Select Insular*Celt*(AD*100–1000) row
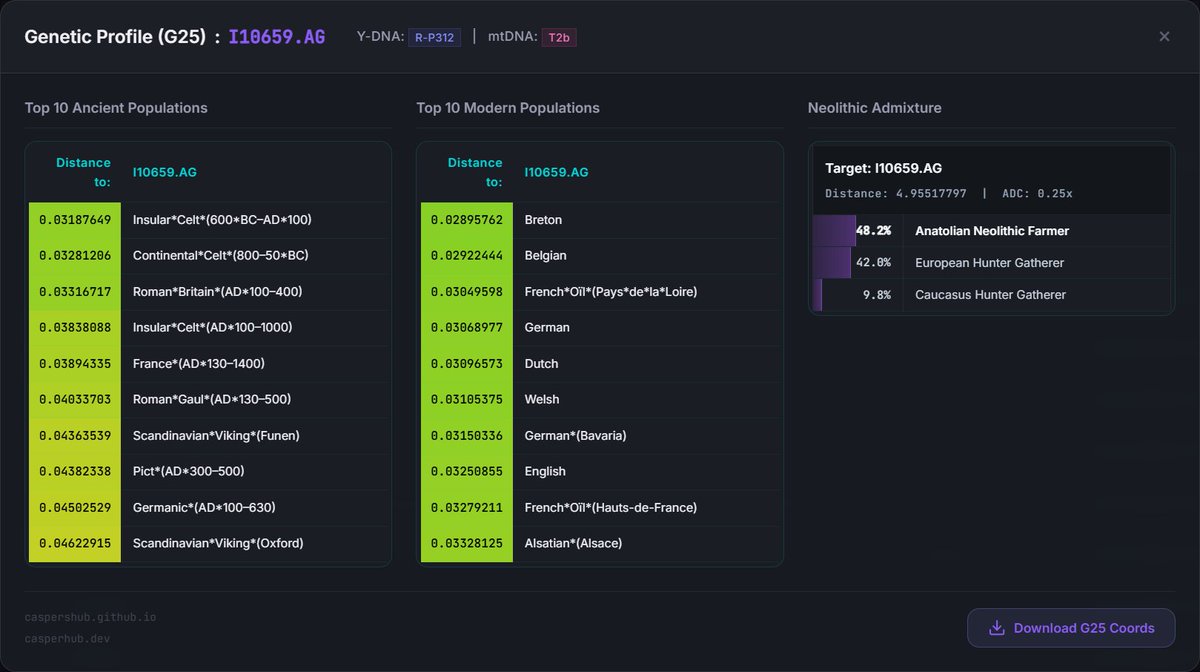Image resolution: width=1200 pixels, height=672 pixels. tap(208, 328)
